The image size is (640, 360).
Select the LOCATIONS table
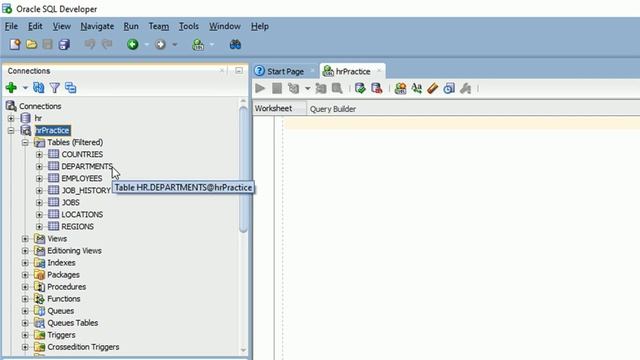click(x=82, y=214)
